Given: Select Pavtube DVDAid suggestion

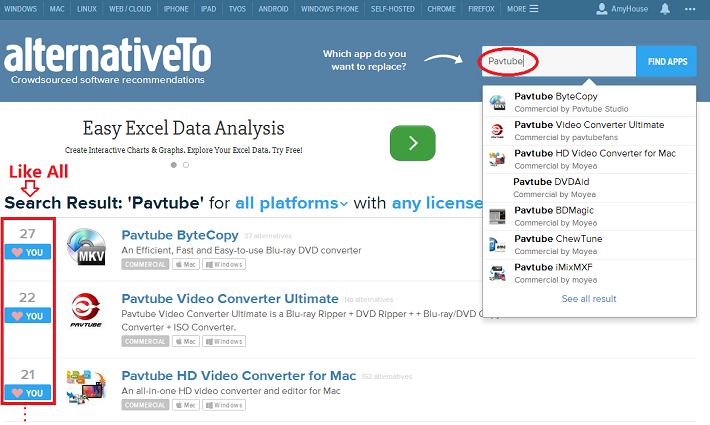Looking at the screenshot, I should [x=589, y=188].
